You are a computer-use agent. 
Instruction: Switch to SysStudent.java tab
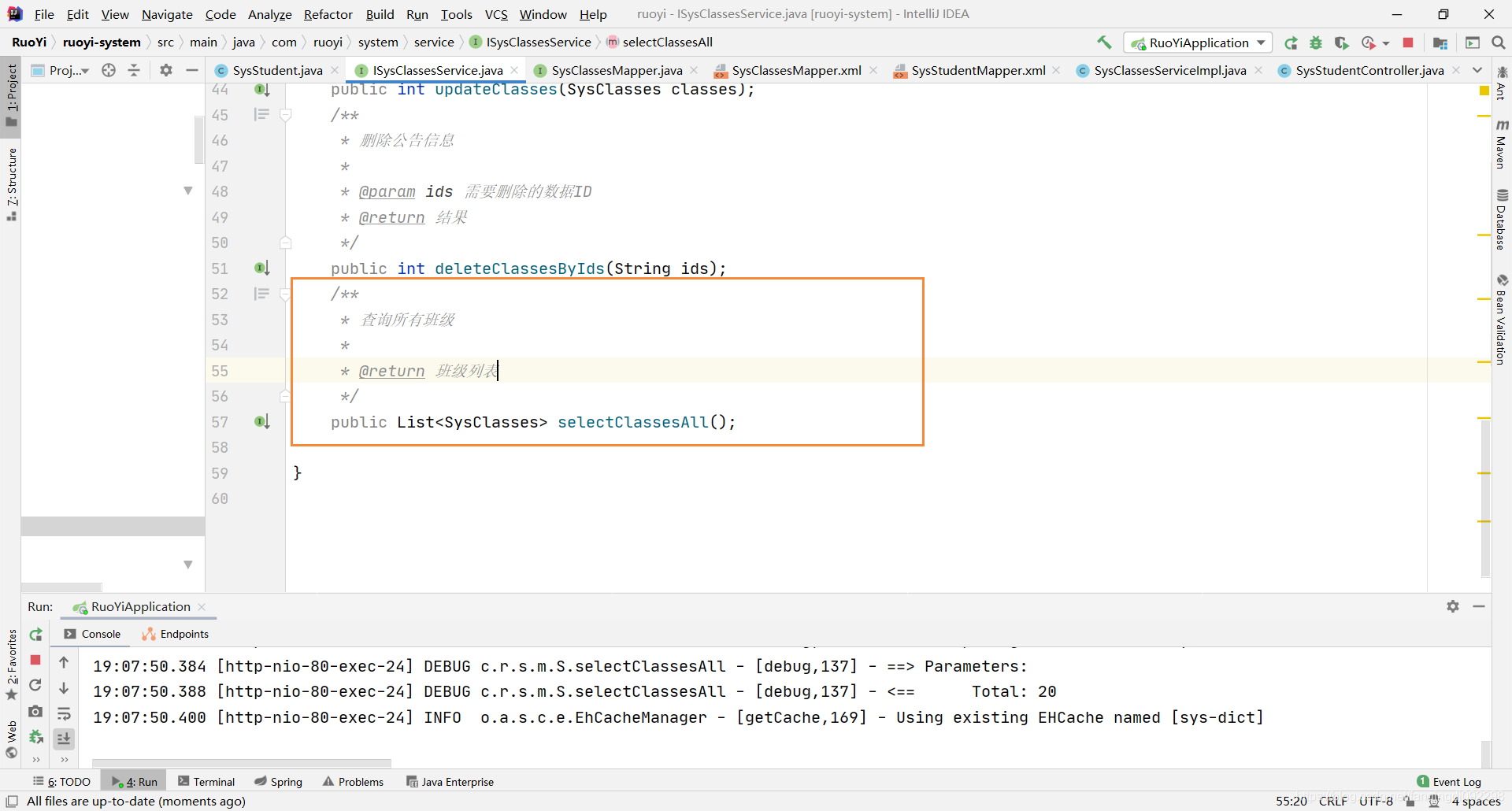[x=277, y=70]
